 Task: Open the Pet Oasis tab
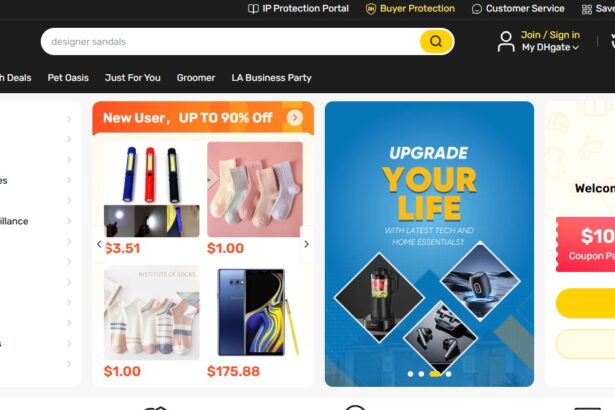tap(68, 78)
